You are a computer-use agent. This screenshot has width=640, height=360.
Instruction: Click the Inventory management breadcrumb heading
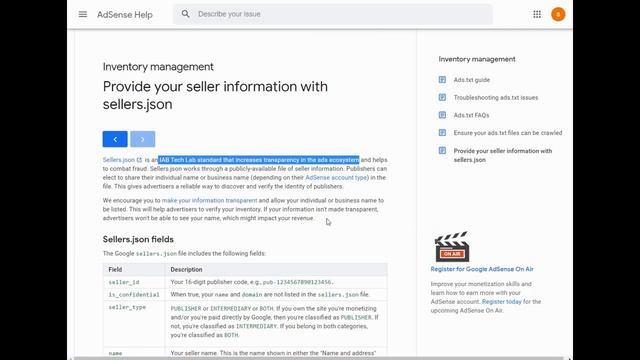point(158,67)
